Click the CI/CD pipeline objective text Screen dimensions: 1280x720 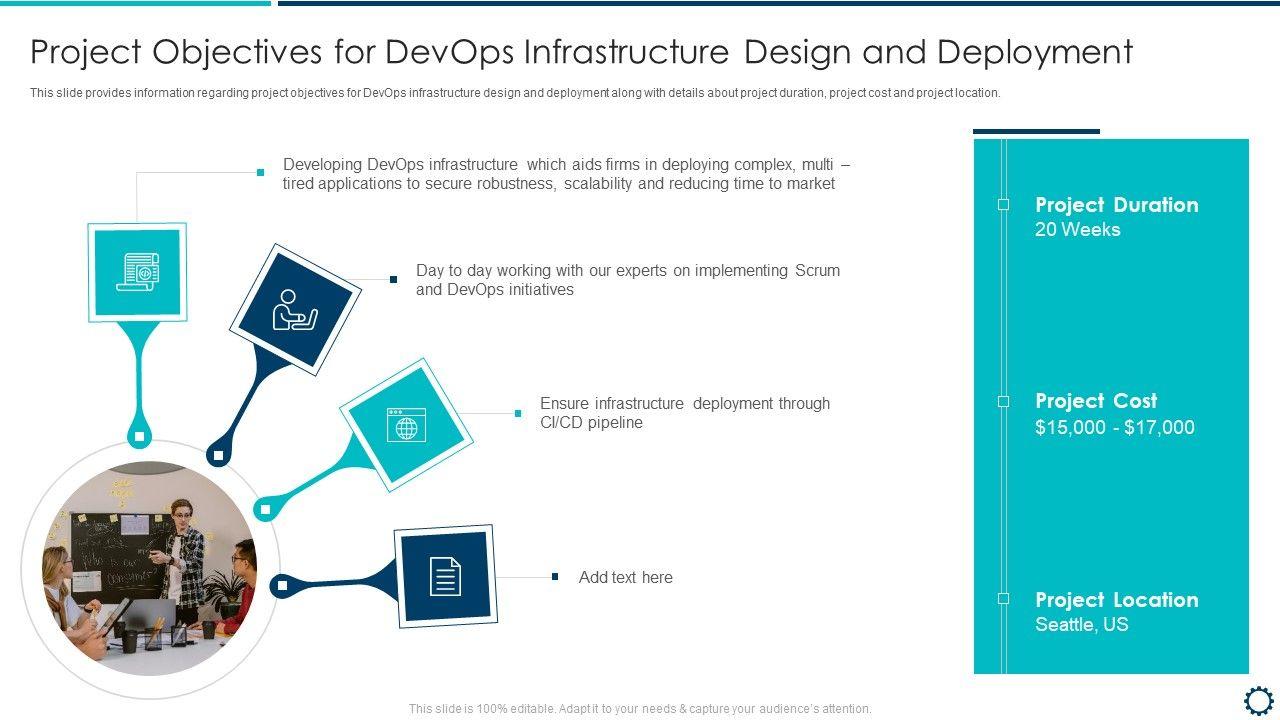click(x=684, y=413)
